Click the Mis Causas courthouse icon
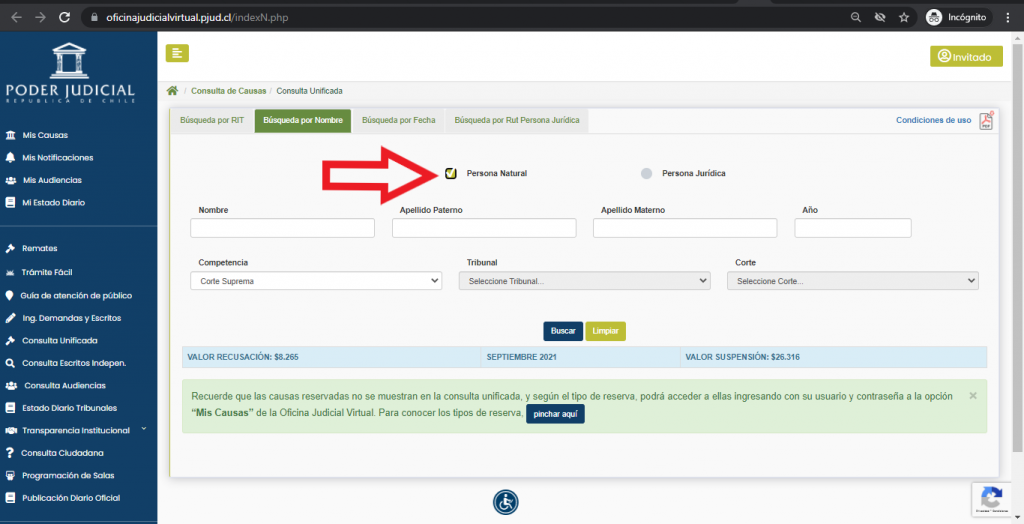Image resolution: width=1024 pixels, height=524 pixels. pyautogui.click(x=10, y=135)
